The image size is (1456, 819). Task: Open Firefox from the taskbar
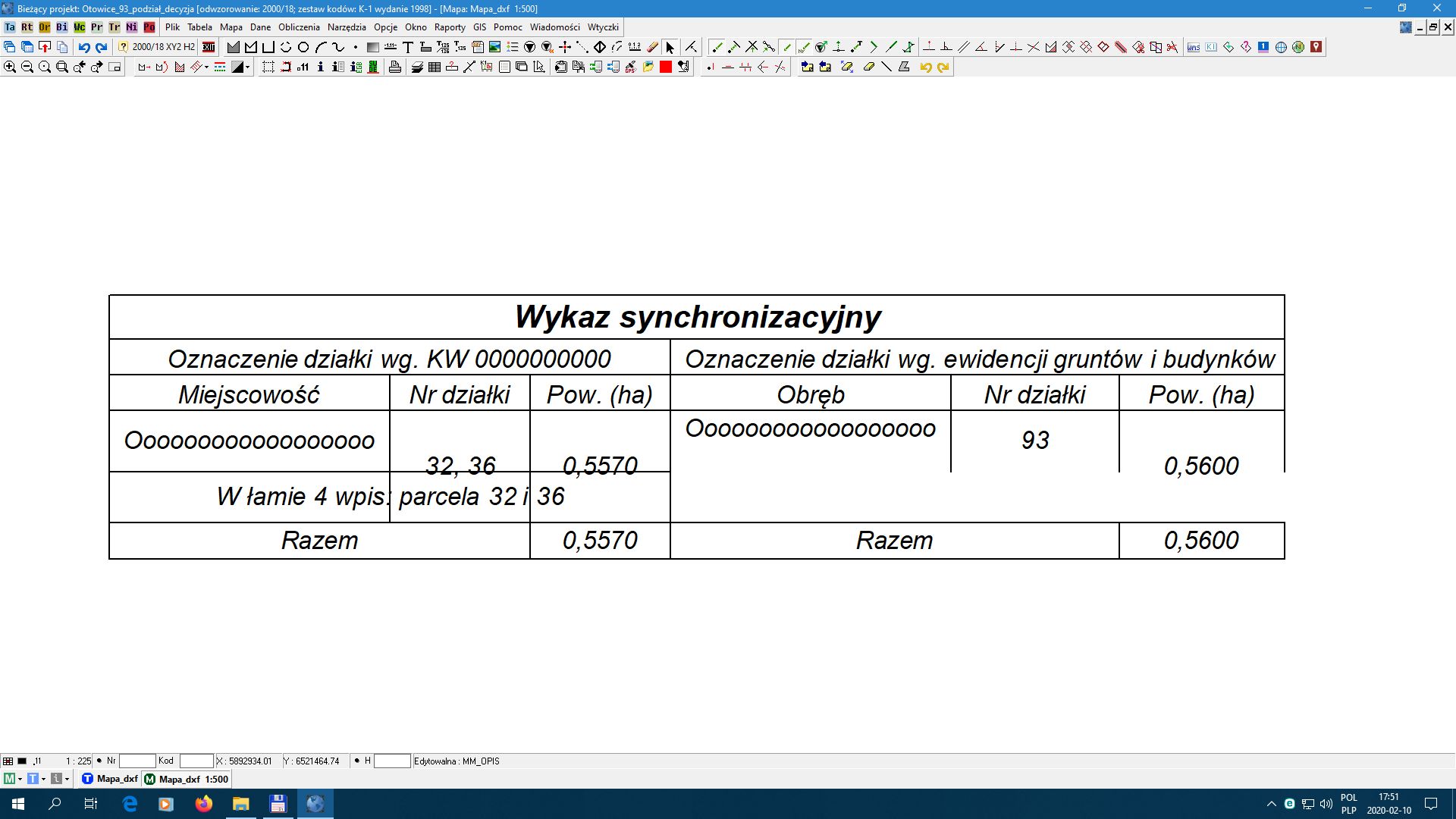(x=204, y=804)
